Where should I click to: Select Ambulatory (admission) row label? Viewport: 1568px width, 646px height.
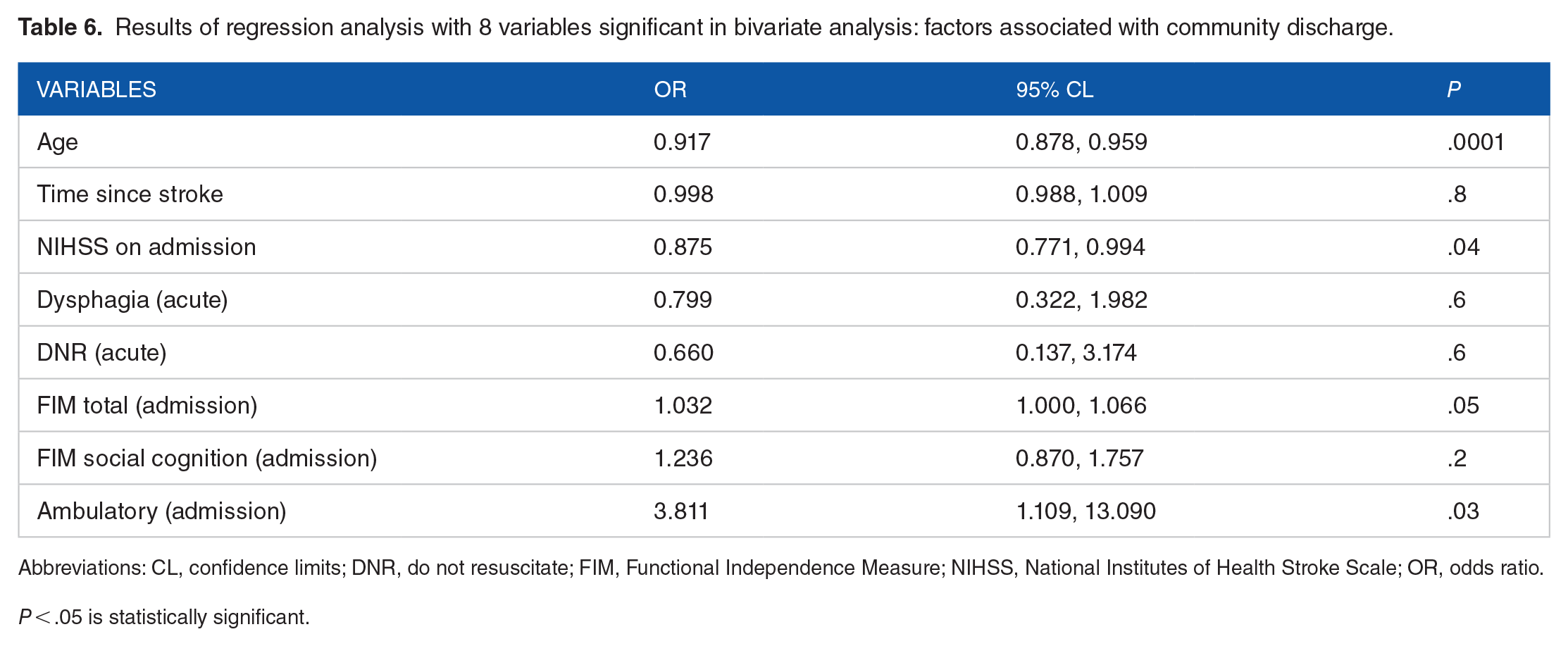(161, 511)
